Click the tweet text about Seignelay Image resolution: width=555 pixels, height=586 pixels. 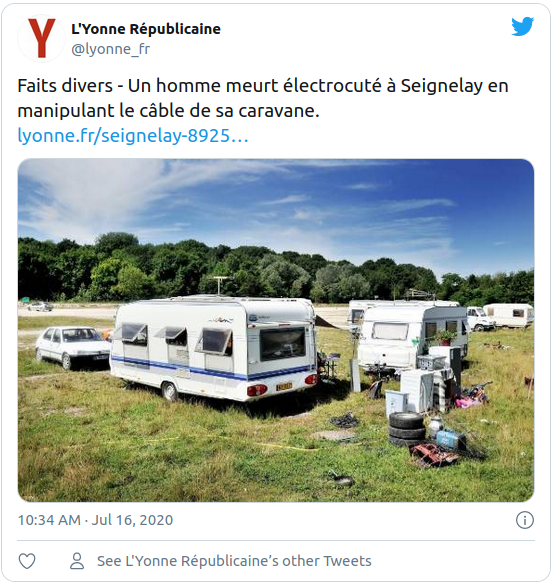[x=263, y=98]
